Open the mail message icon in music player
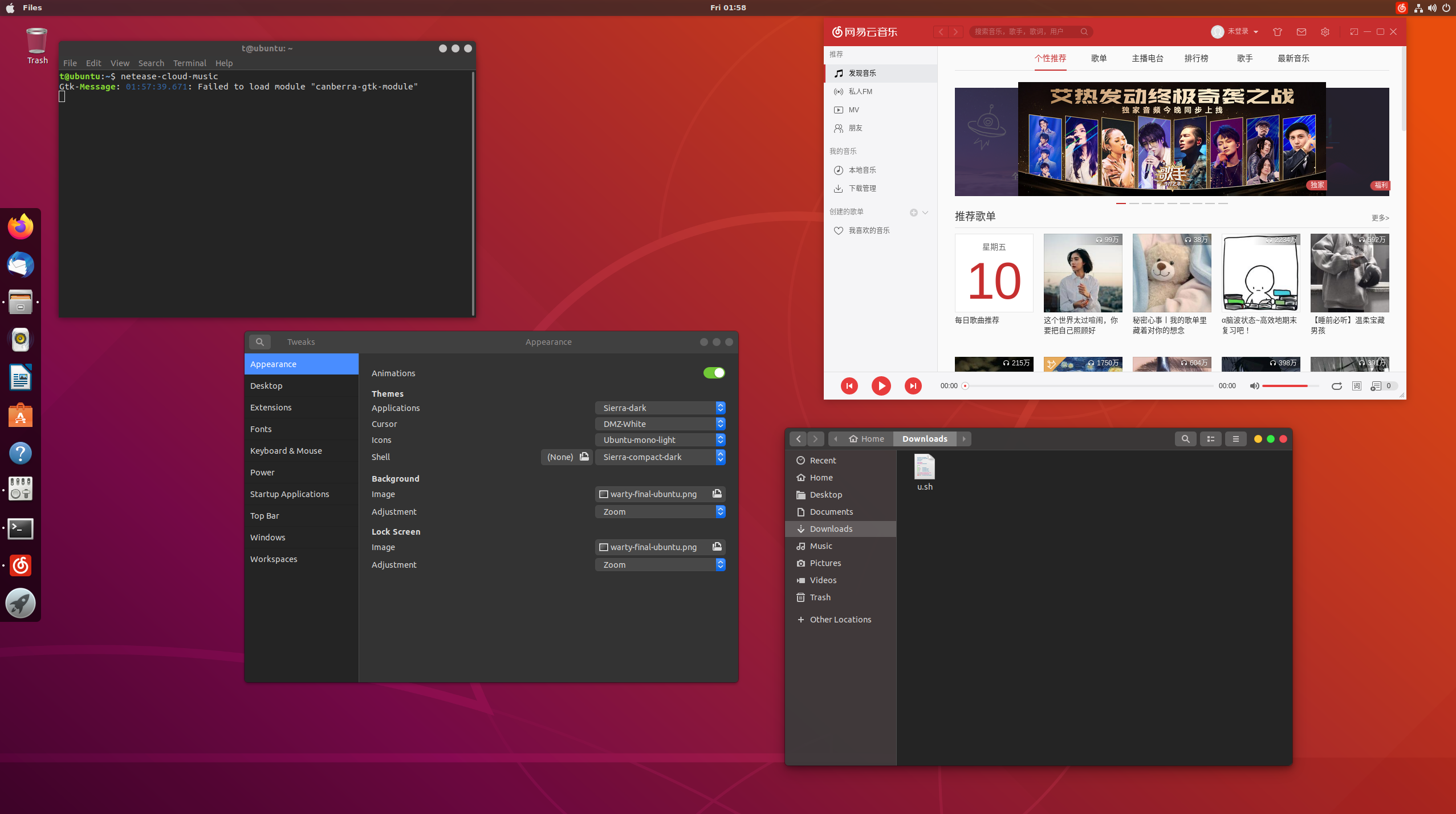 (x=1302, y=32)
